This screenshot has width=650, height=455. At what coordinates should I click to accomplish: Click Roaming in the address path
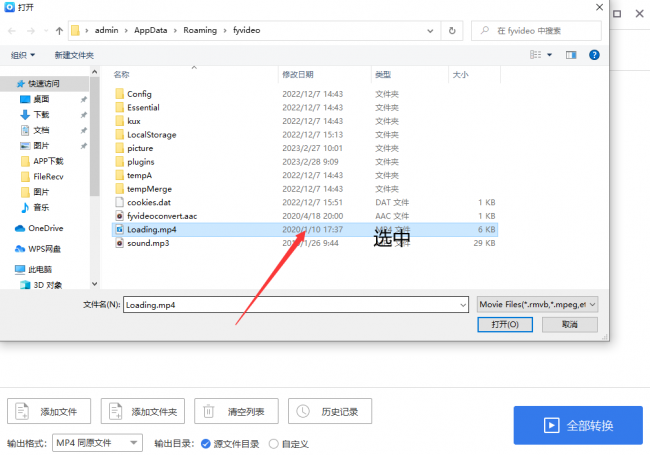pyautogui.click(x=200, y=30)
